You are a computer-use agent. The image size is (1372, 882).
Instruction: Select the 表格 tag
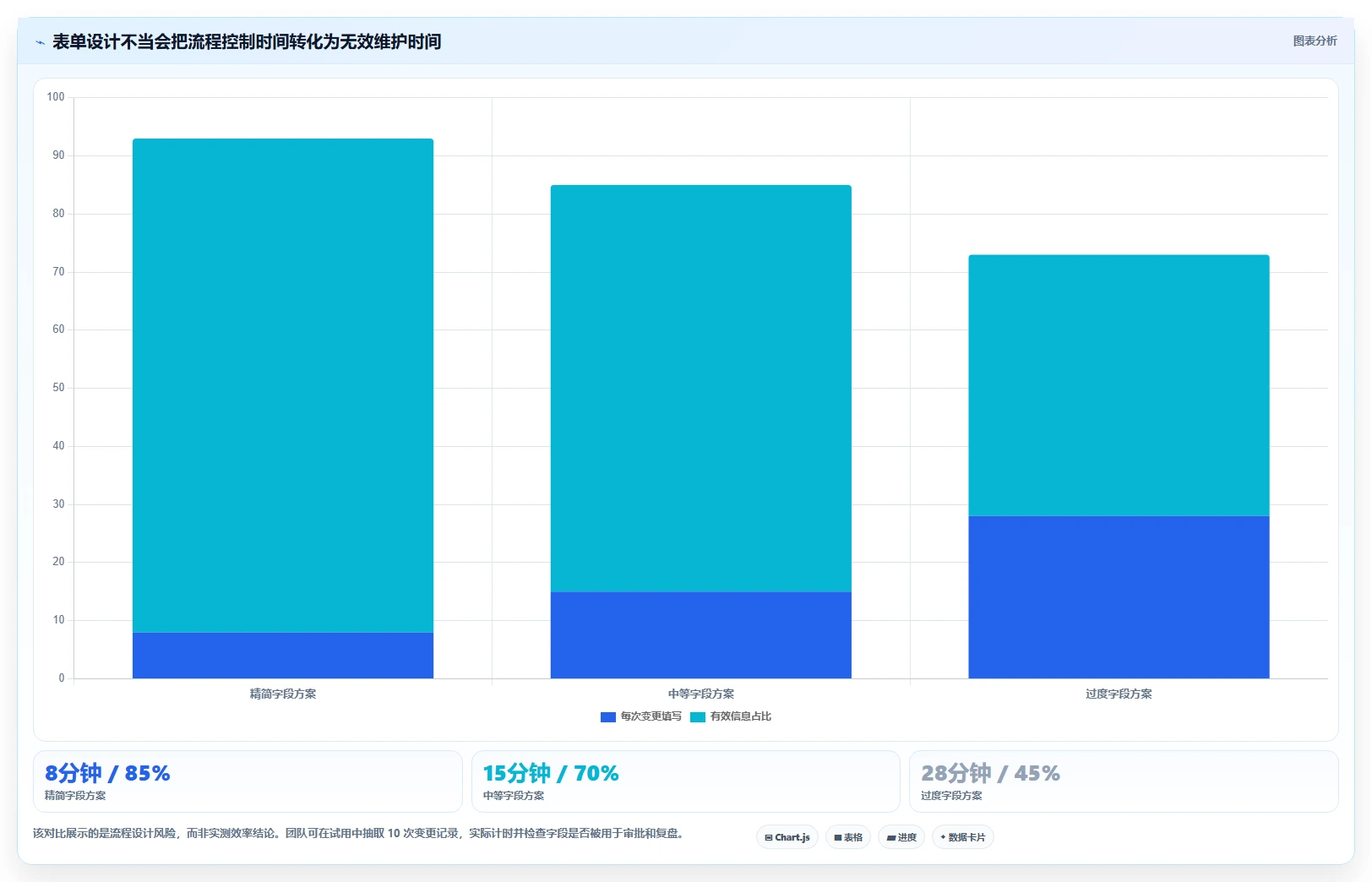point(848,837)
